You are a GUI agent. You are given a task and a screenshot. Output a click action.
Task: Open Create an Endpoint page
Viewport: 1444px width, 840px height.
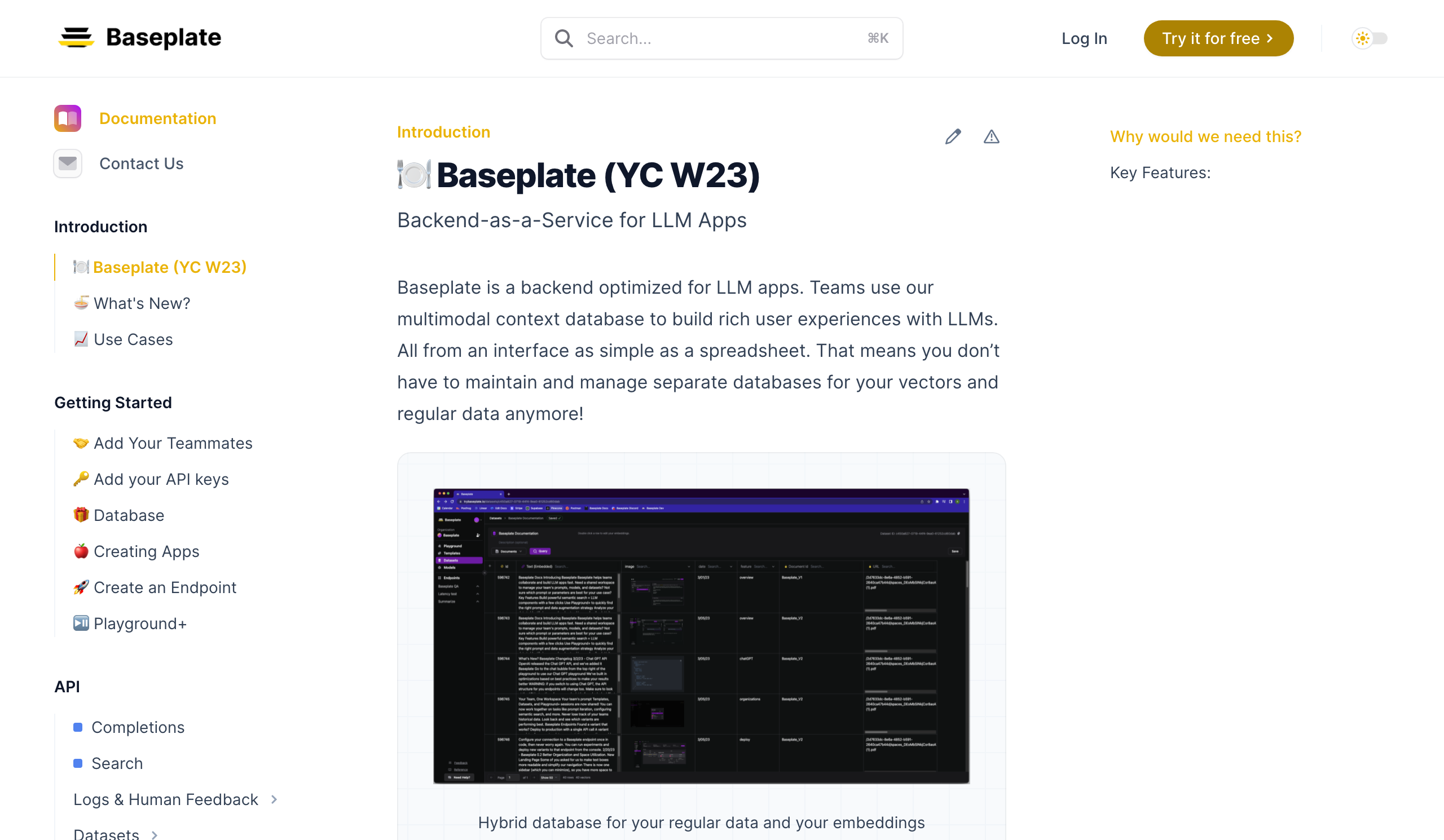[154, 587]
